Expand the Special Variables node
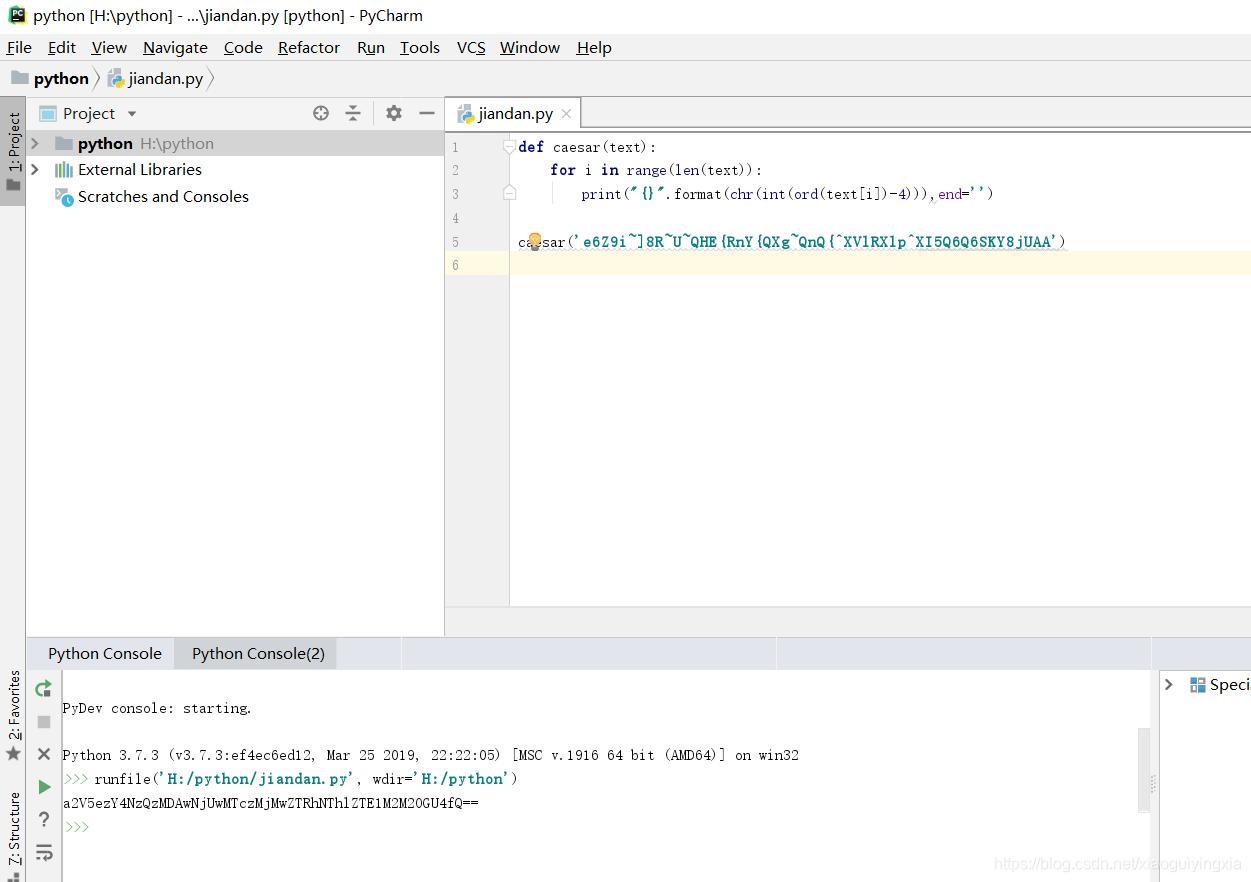This screenshot has height=882, width=1251. pos(1168,684)
